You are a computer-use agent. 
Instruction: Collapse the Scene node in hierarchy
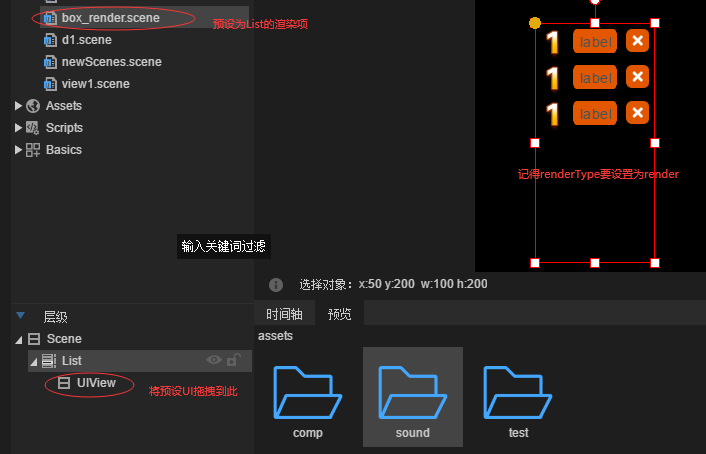pyautogui.click(x=18, y=340)
